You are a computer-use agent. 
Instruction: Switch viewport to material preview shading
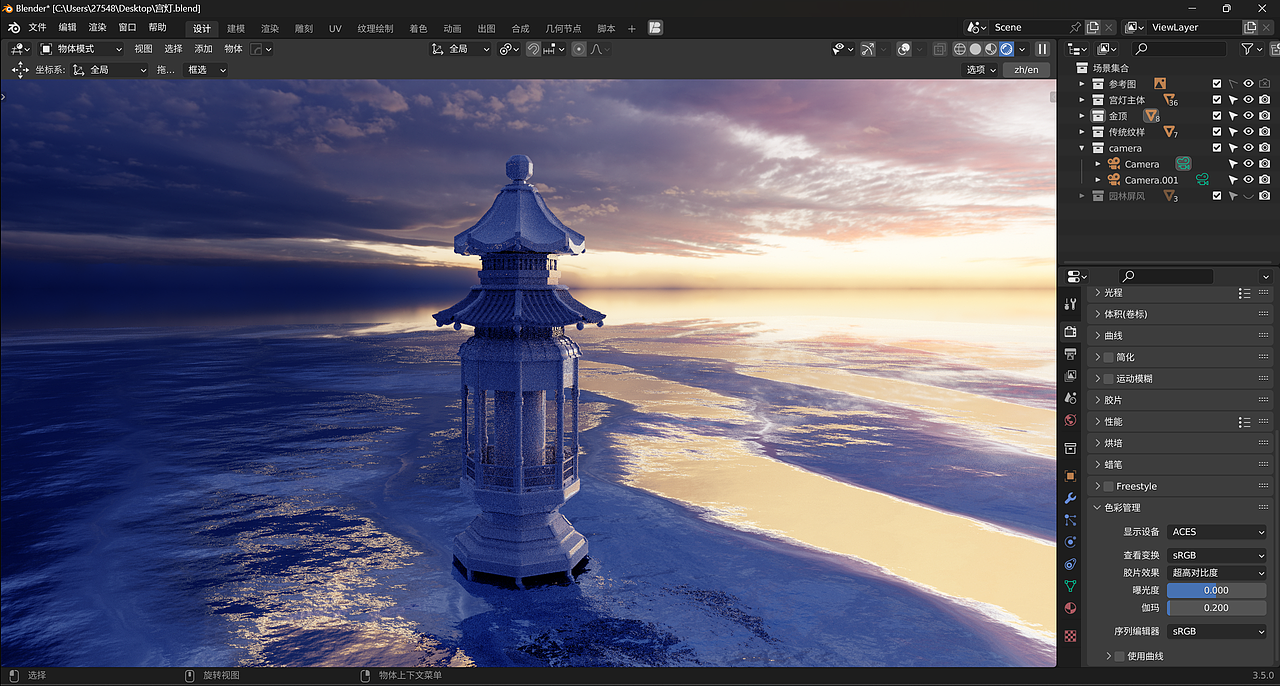pyautogui.click(x=991, y=49)
